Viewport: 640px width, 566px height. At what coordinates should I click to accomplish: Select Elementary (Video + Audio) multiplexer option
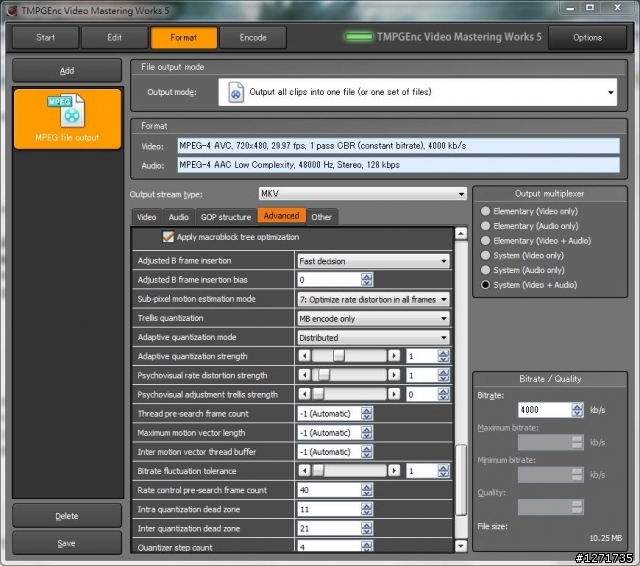point(485,240)
